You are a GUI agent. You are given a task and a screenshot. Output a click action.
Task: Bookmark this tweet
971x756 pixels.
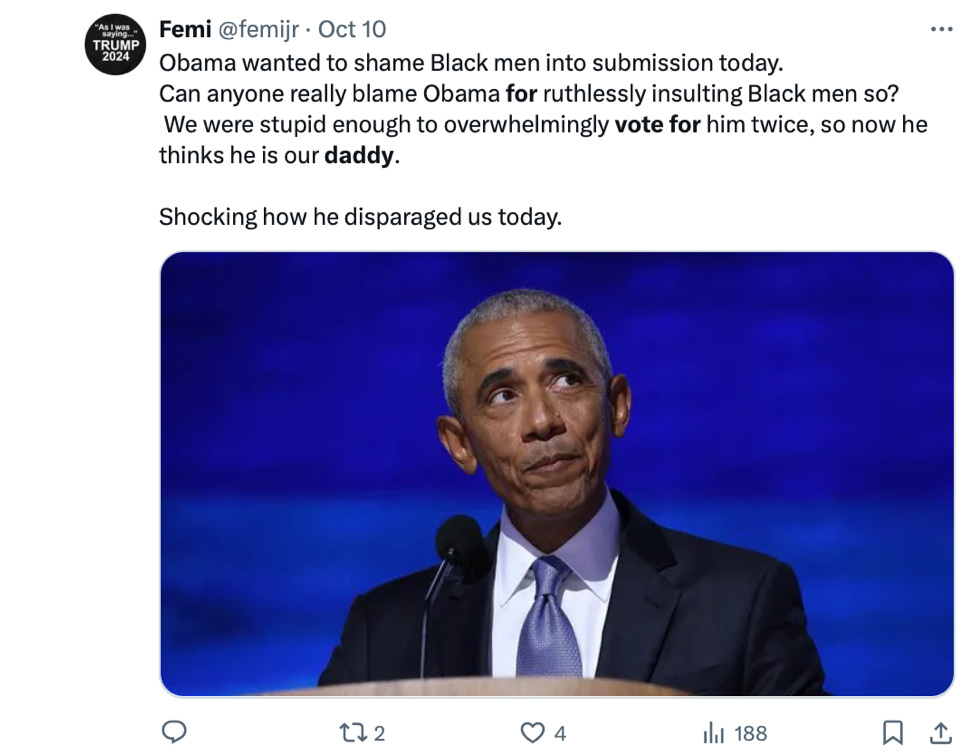pyautogui.click(x=893, y=733)
